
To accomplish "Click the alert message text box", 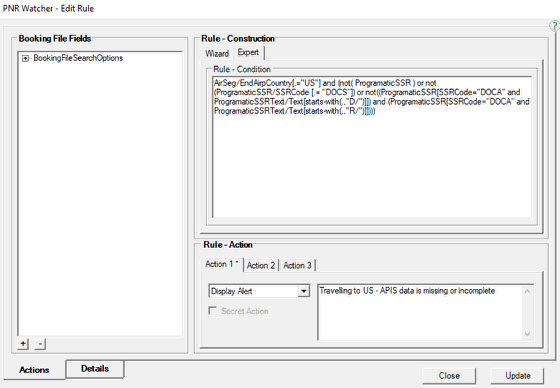I will click(420, 312).
